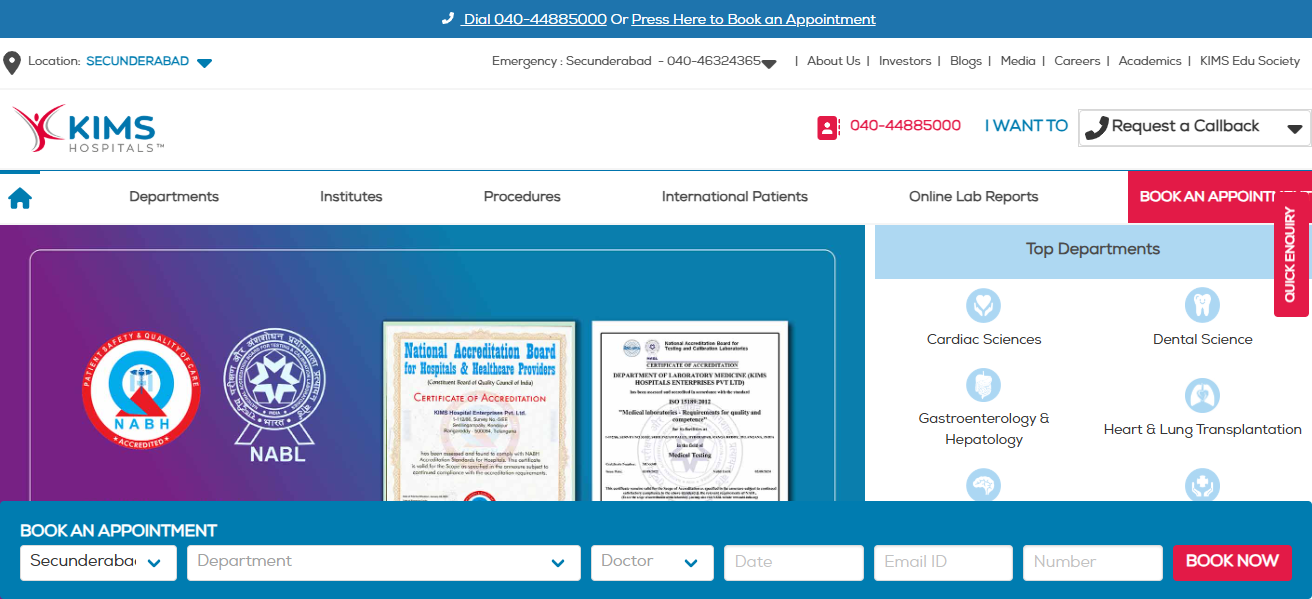Click the red 040-44885000 phone number
The image size is (1312, 599).
point(905,126)
